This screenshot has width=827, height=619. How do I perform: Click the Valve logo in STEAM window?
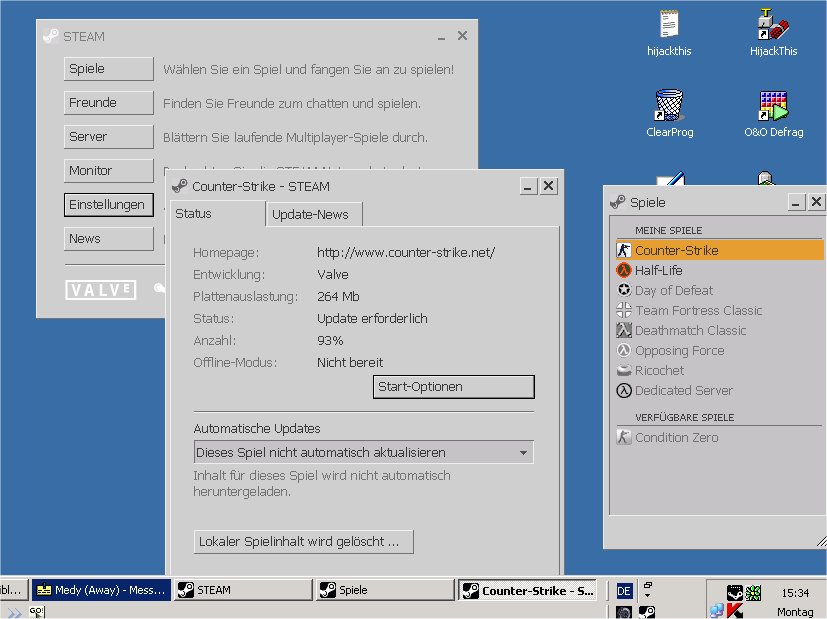[101, 290]
